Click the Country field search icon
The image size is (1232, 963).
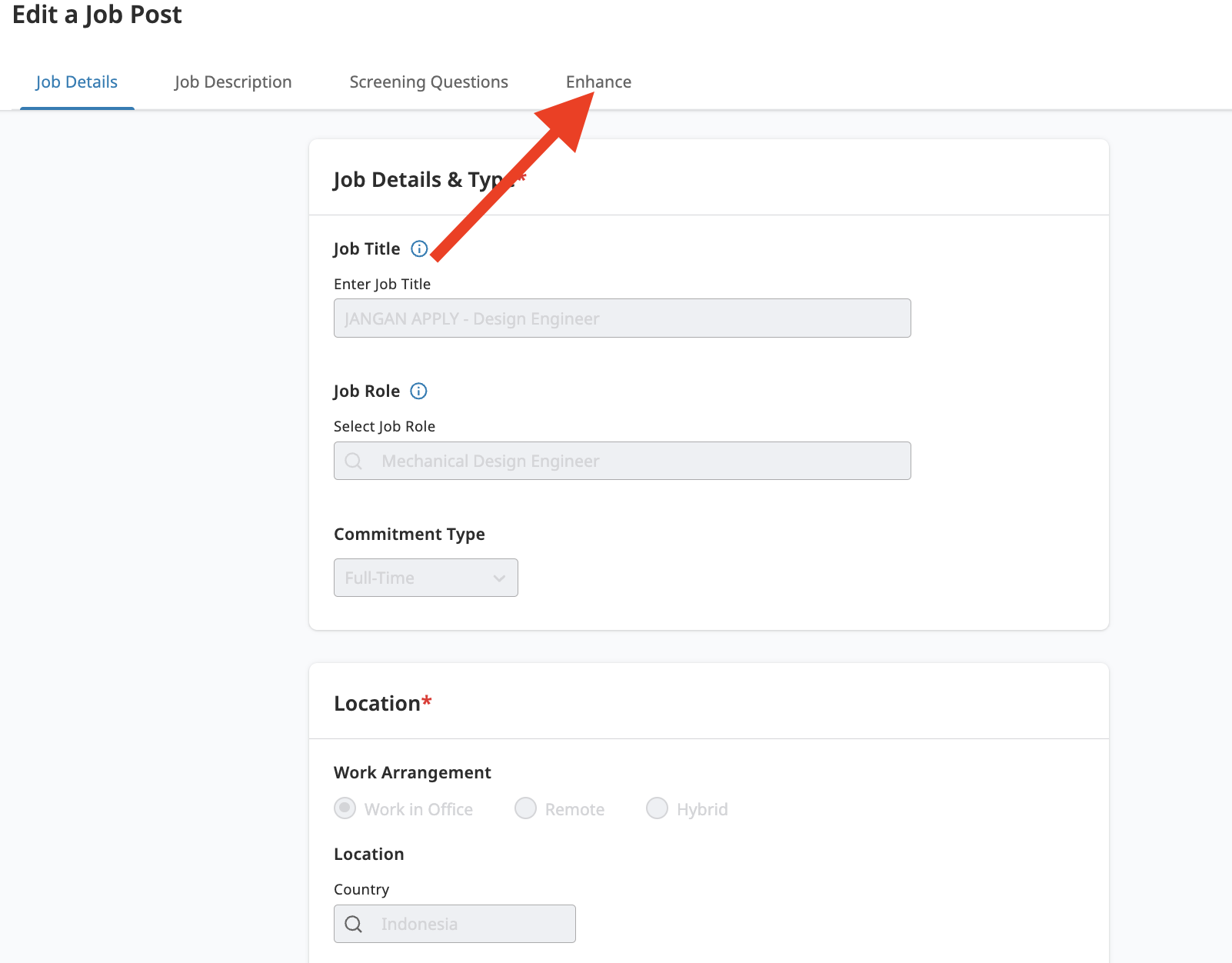pos(353,924)
